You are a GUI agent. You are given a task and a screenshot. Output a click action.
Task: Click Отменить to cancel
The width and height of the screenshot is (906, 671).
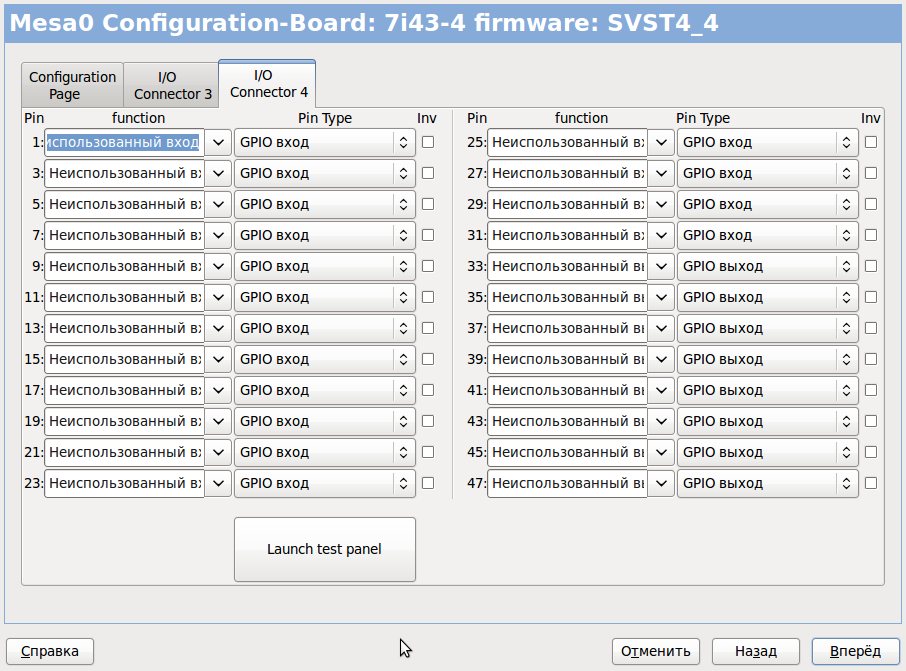pyautogui.click(x=656, y=651)
